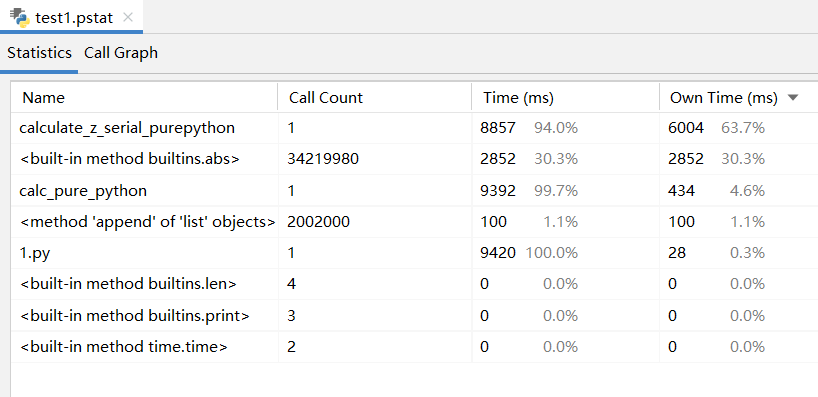Select the 1.py row
This screenshot has width=818, height=397.
coord(414,253)
